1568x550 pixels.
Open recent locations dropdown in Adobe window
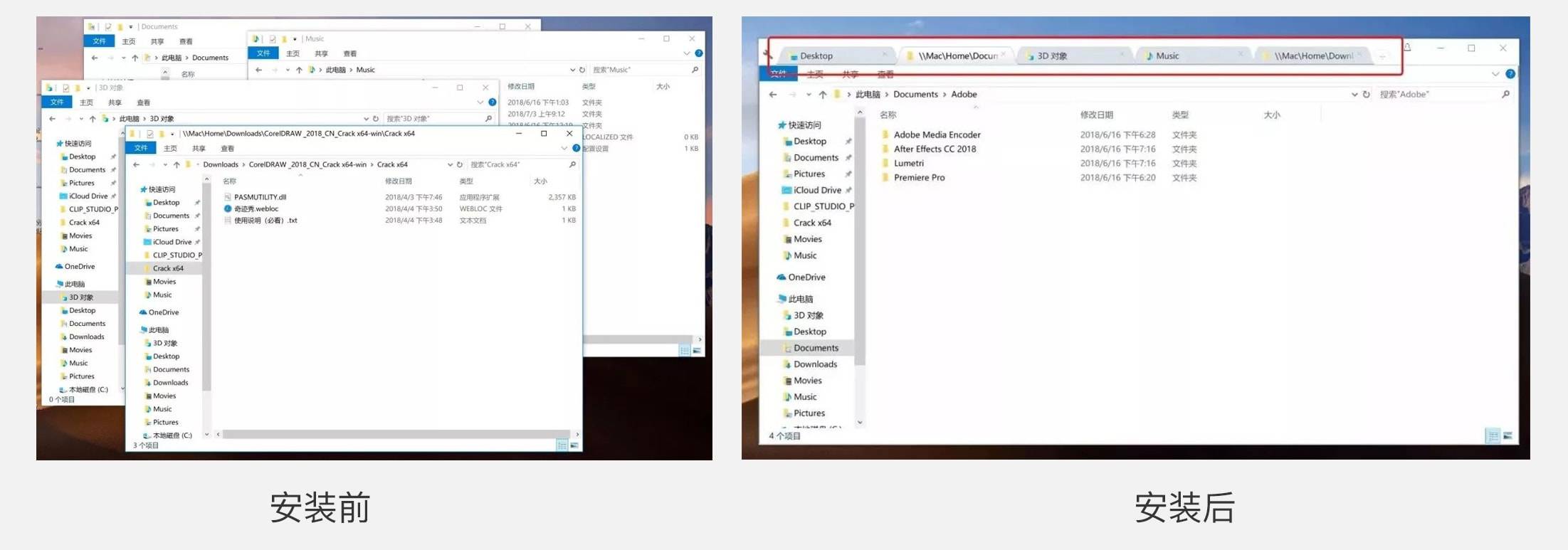tap(809, 94)
